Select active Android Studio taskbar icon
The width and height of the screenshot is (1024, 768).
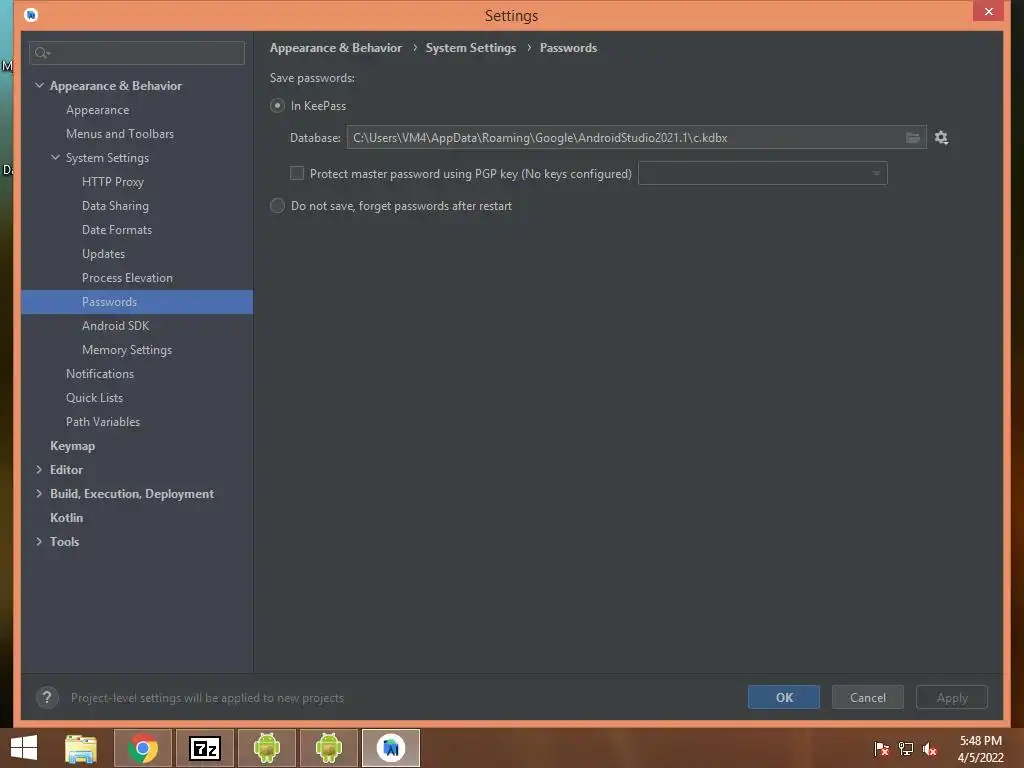(391, 748)
